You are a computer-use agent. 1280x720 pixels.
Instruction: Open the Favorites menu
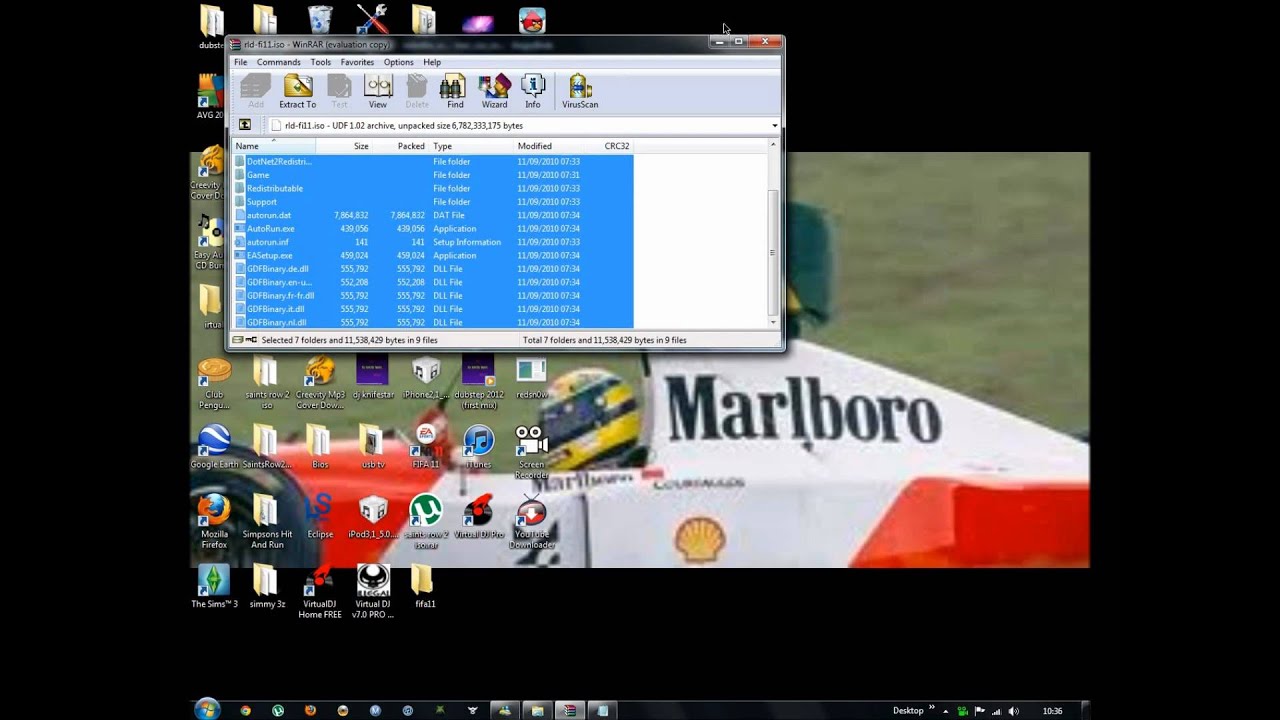click(x=357, y=62)
